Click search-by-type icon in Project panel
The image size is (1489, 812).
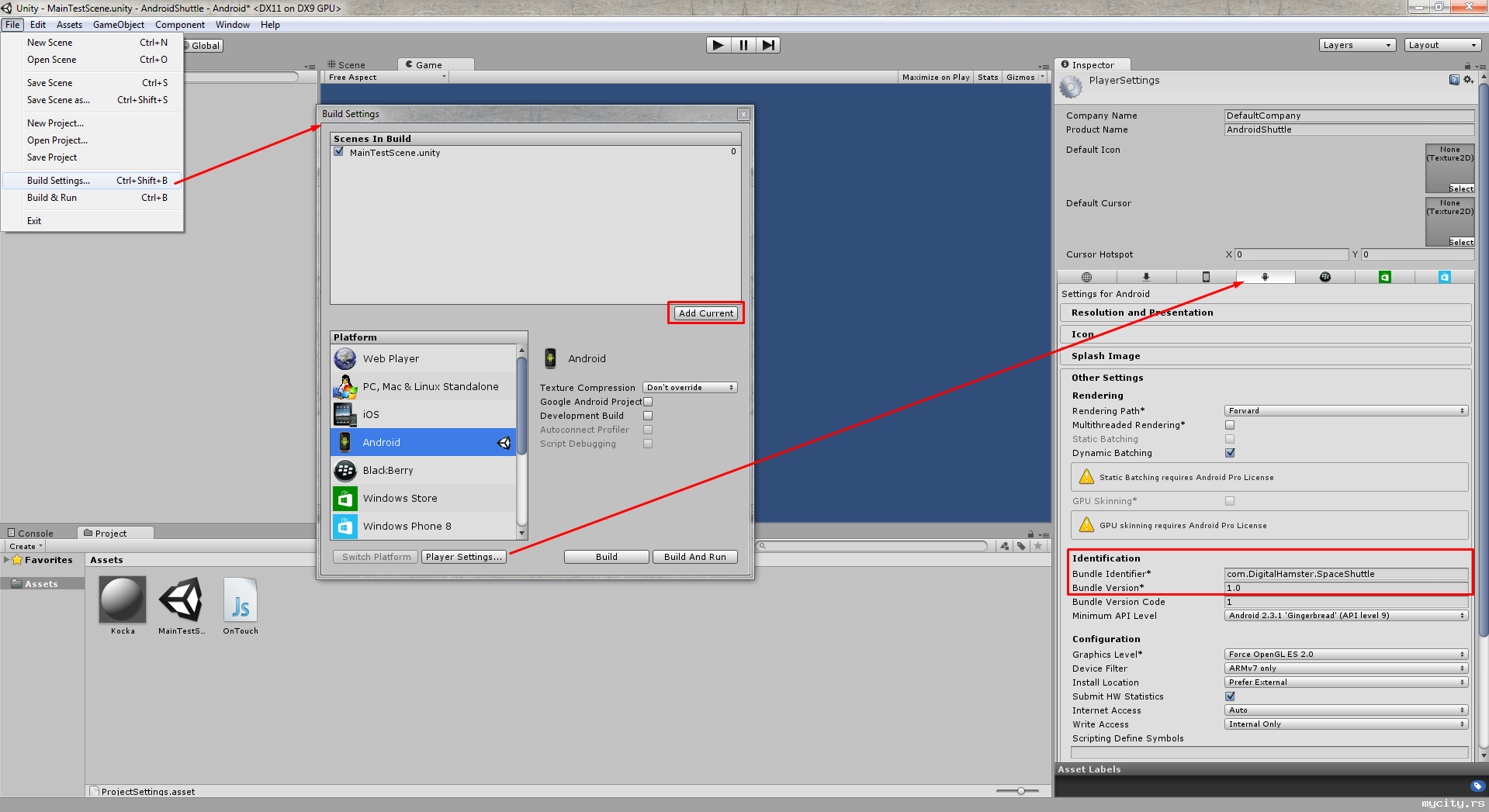pos(1005,546)
